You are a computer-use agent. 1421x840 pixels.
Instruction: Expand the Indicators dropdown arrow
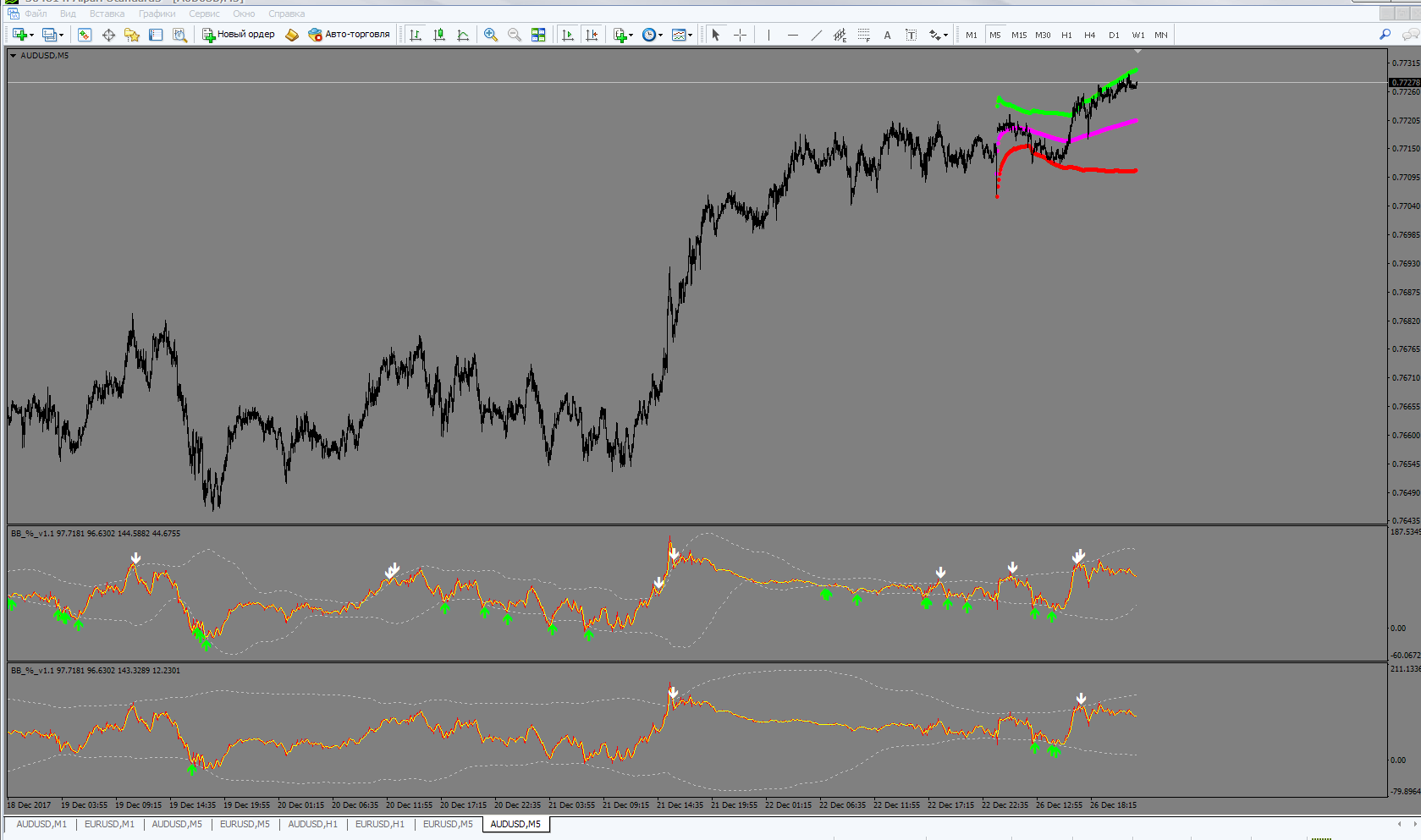631,36
